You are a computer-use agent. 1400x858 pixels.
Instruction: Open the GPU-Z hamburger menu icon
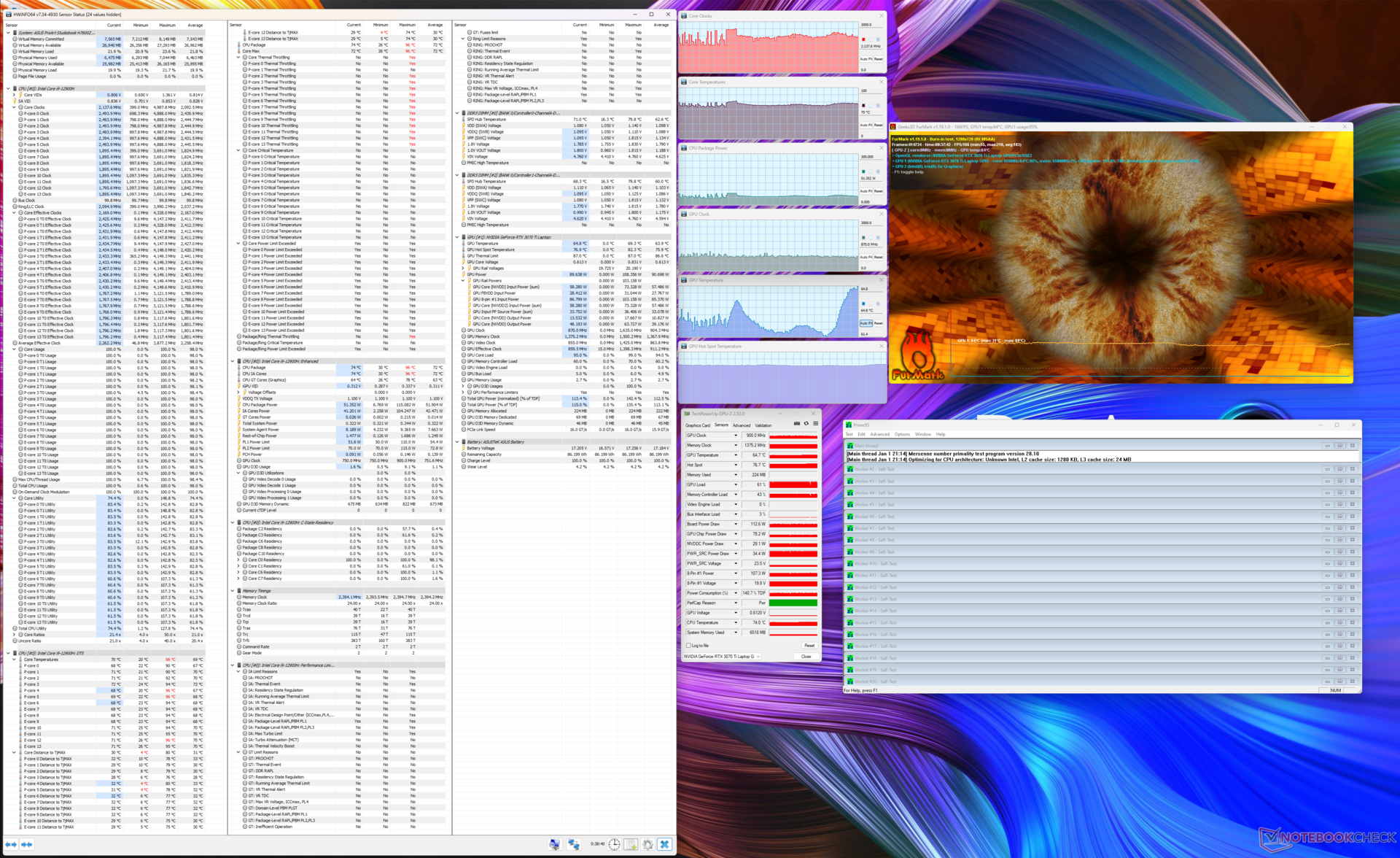[815, 424]
